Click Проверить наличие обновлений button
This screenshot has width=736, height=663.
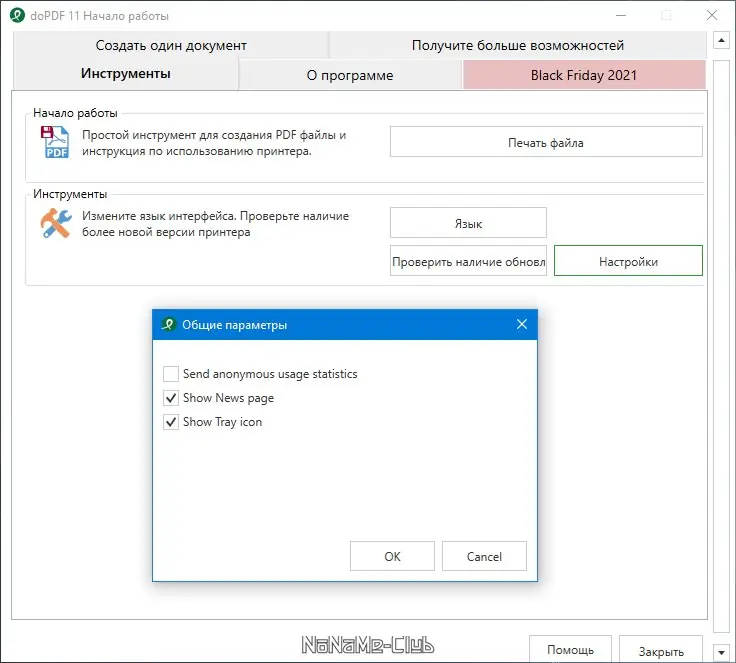(468, 261)
